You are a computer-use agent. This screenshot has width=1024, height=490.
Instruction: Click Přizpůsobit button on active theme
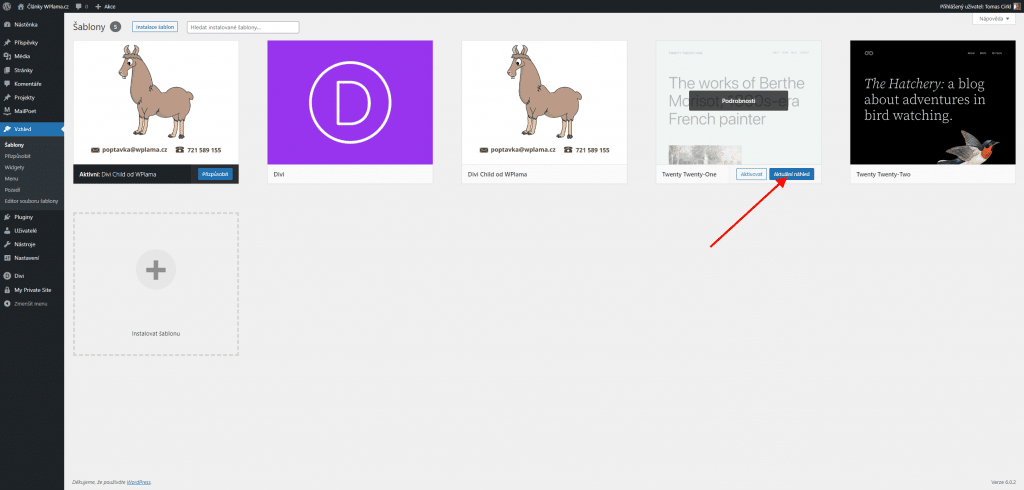(215, 174)
